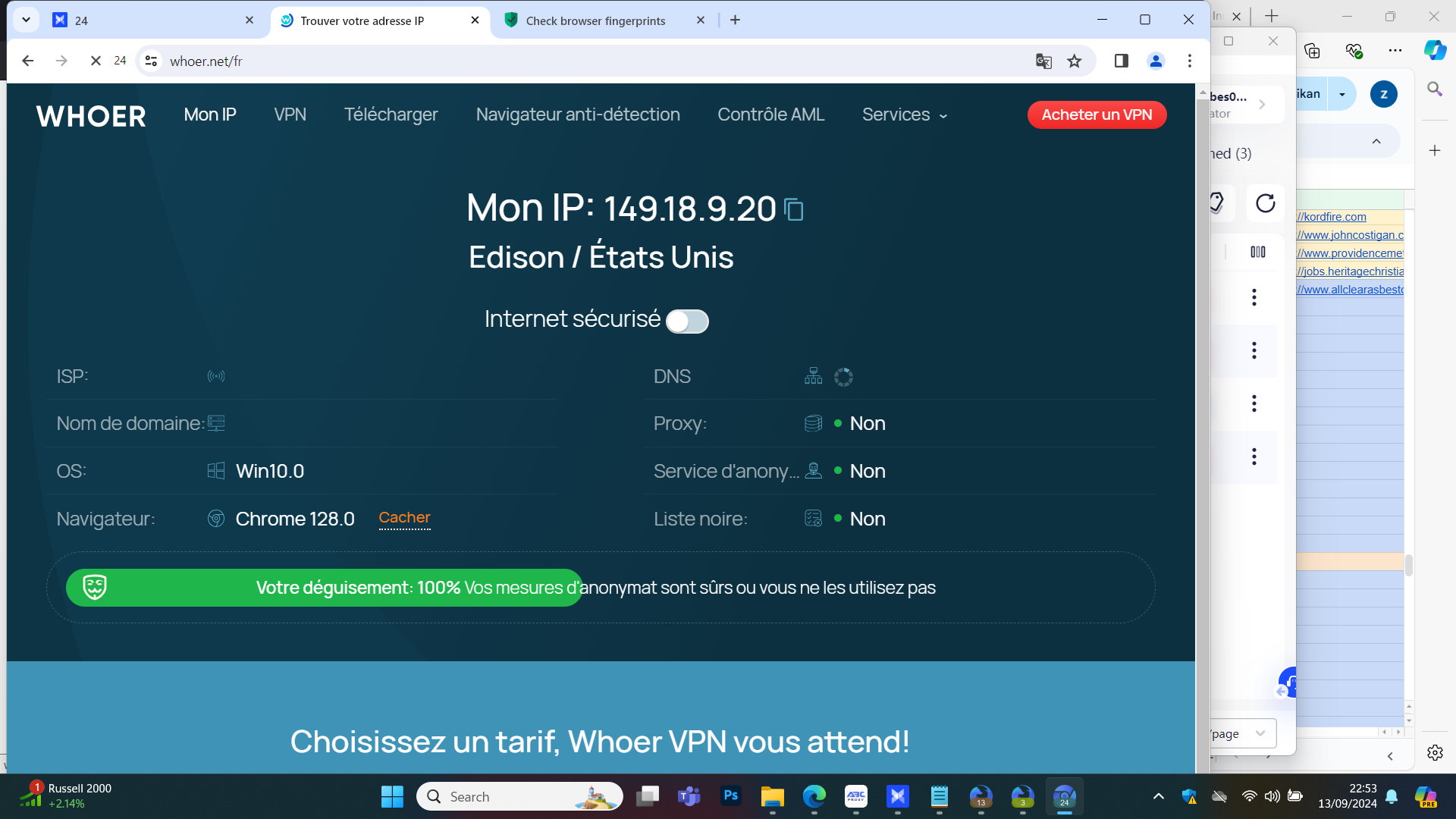Click the Liste noire icon
1456x819 pixels.
click(x=814, y=519)
